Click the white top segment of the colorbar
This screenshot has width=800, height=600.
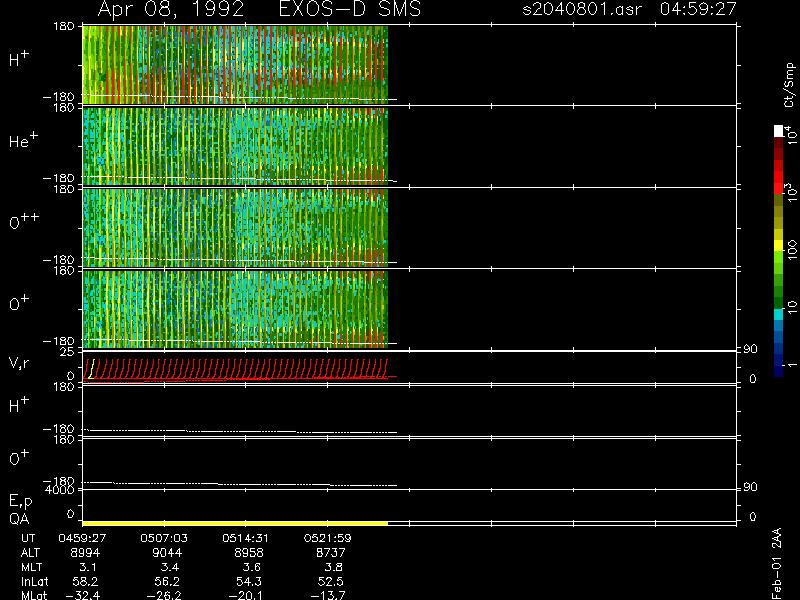click(779, 131)
